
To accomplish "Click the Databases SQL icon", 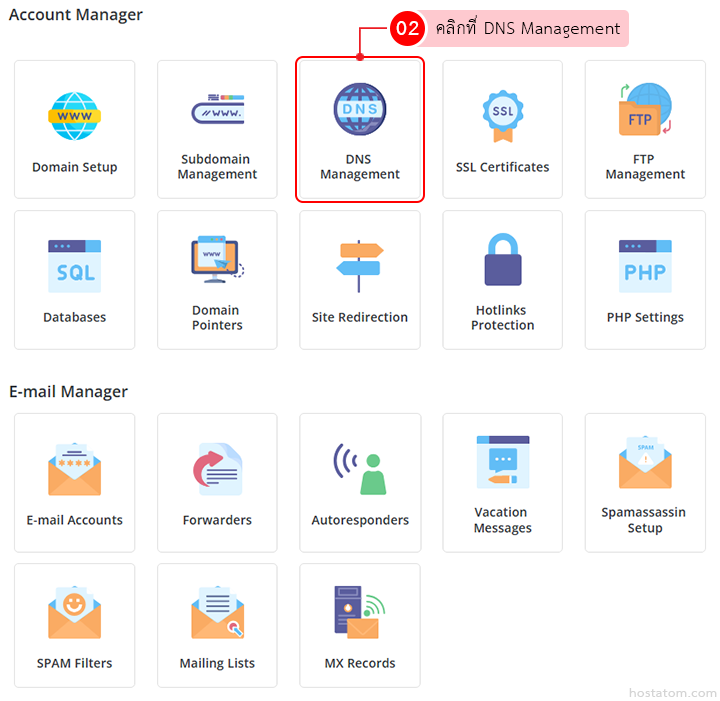I will point(75,266).
